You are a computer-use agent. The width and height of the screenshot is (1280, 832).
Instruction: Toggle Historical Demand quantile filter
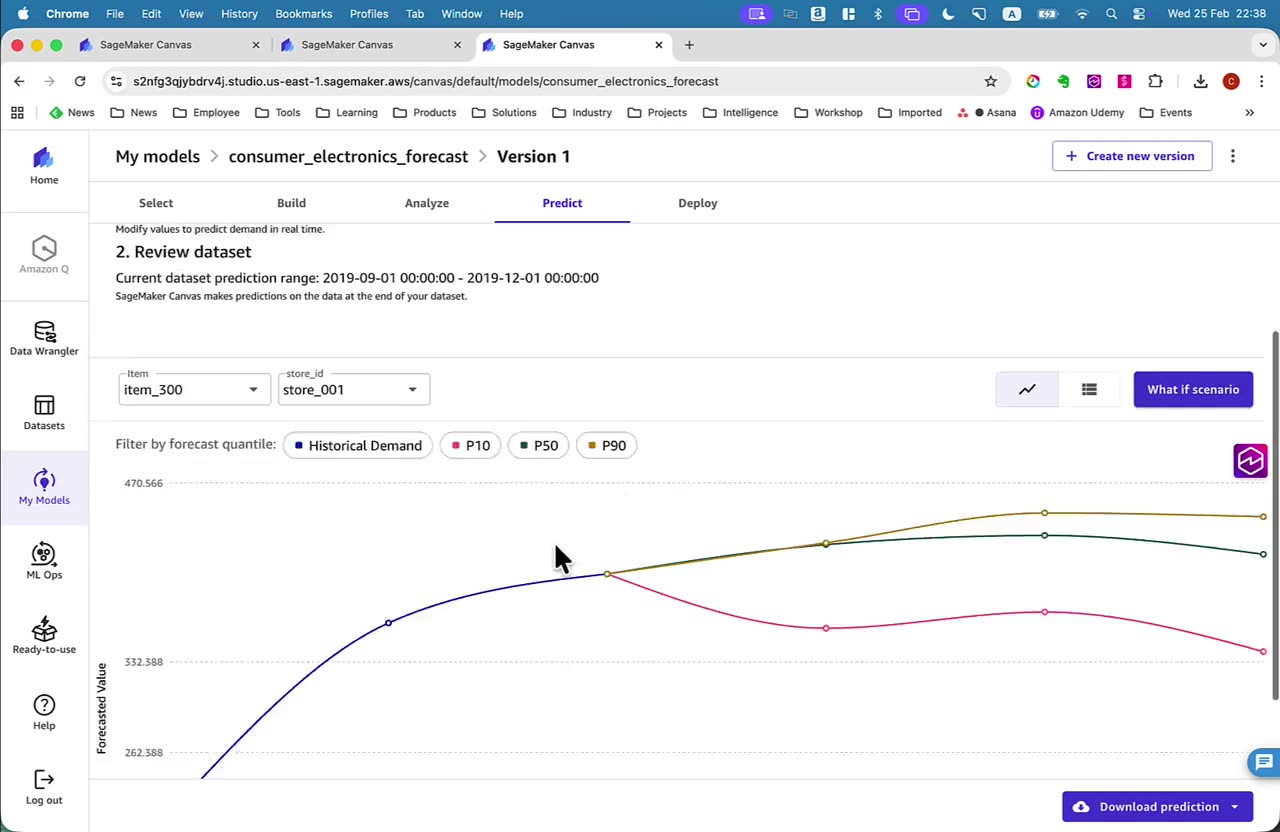point(358,445)
